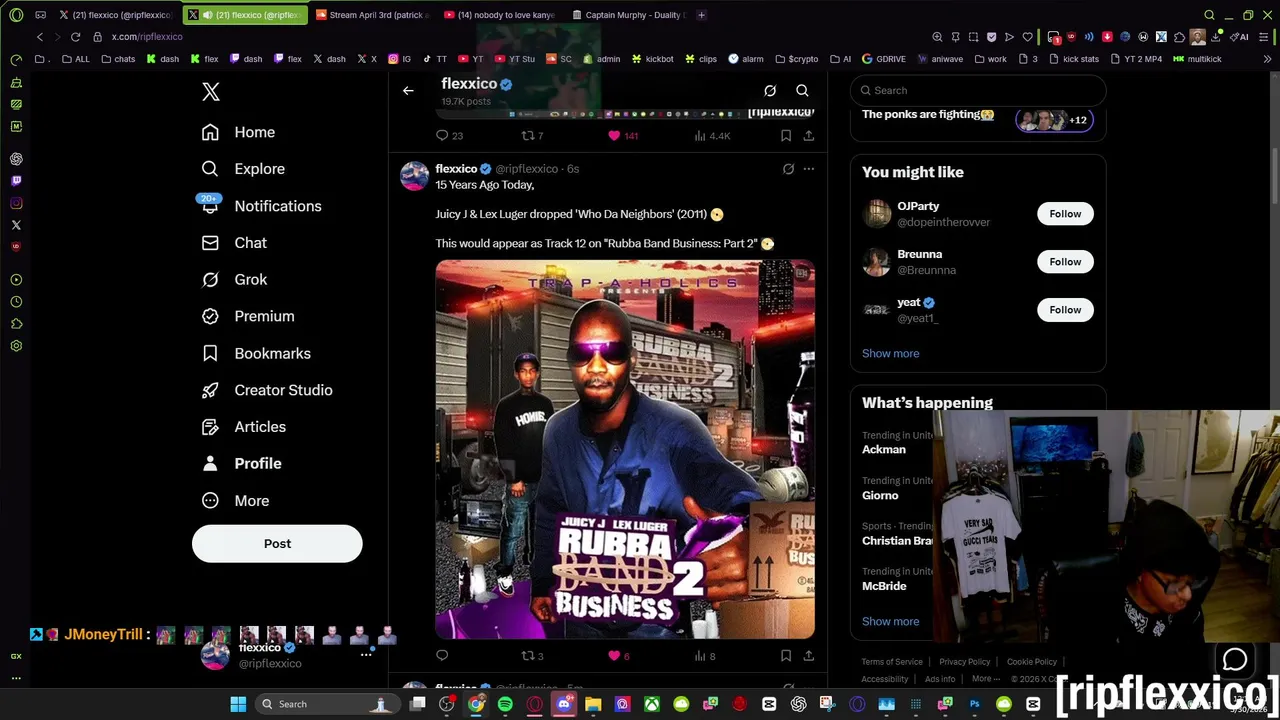Open Windows Start menu
Image resolution: width=1280 pixels, height=720 pixels.
[x=238, y=705]
